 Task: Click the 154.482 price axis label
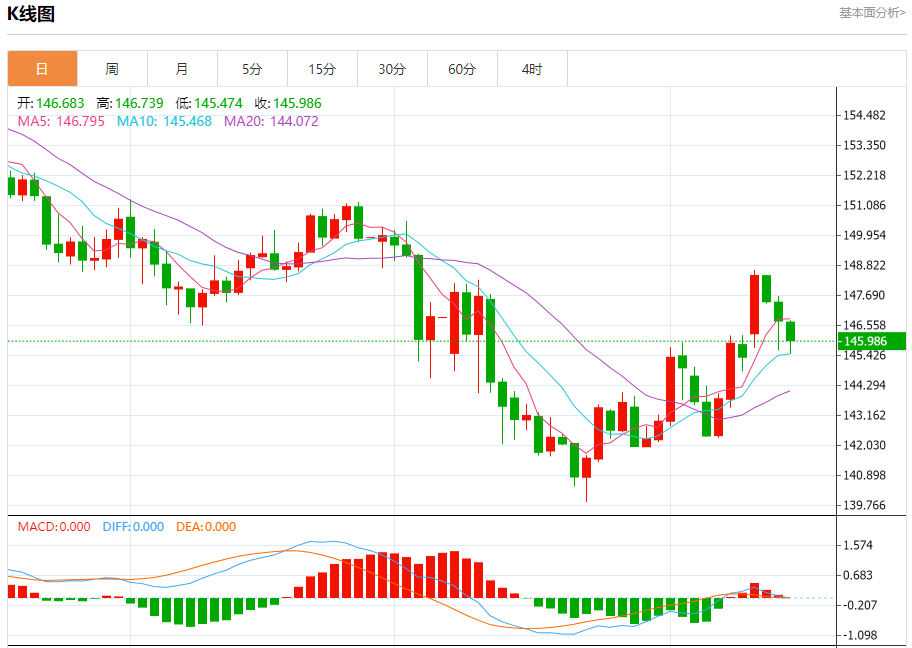click(864, 115)
